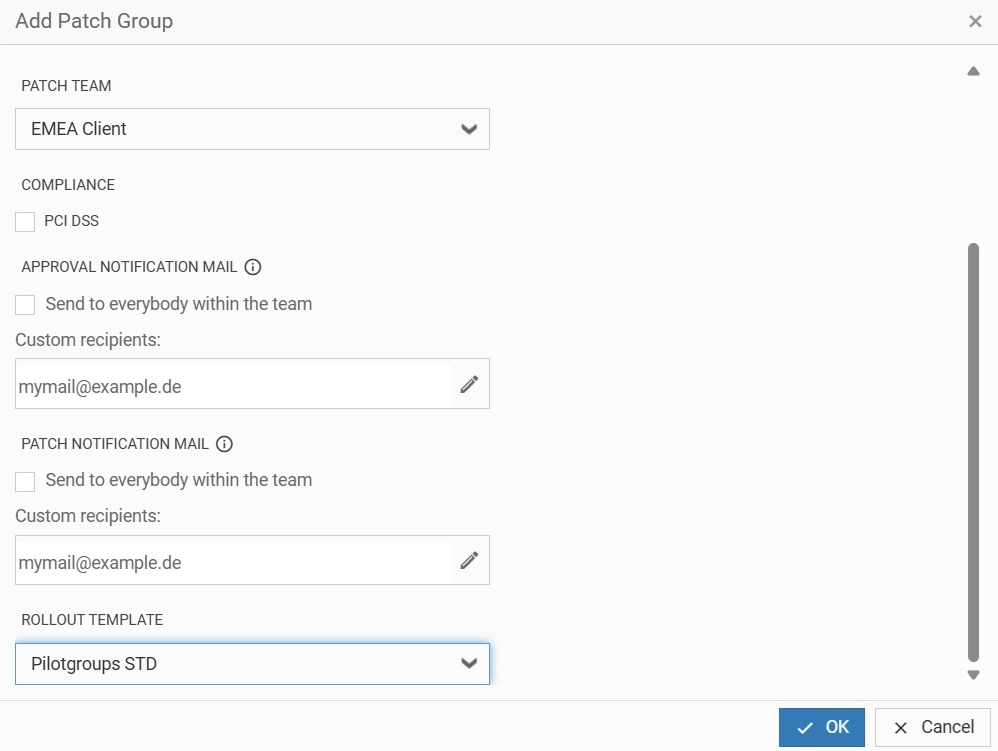Check patch mail send to everybody option

(25, 481)
